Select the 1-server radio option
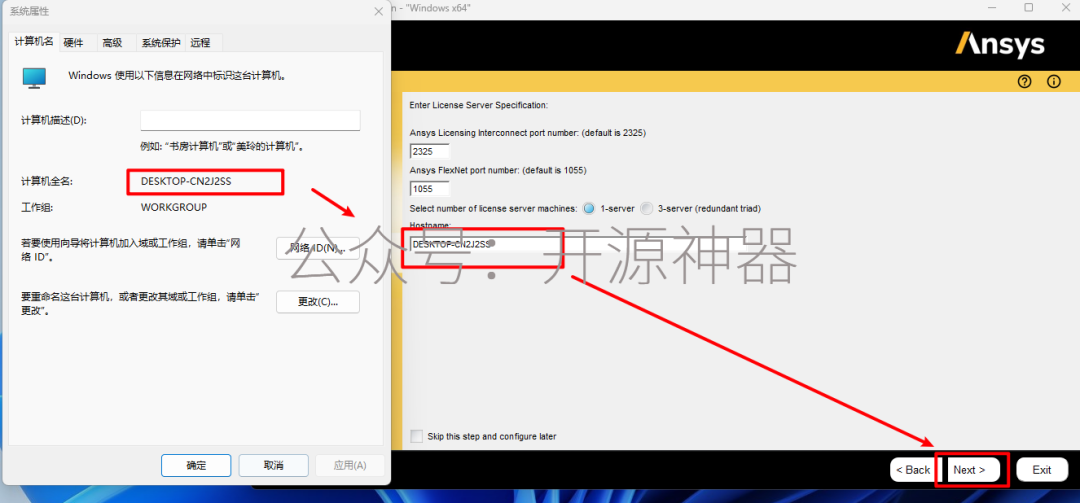The image size is (1080, 503). point(589,208)
